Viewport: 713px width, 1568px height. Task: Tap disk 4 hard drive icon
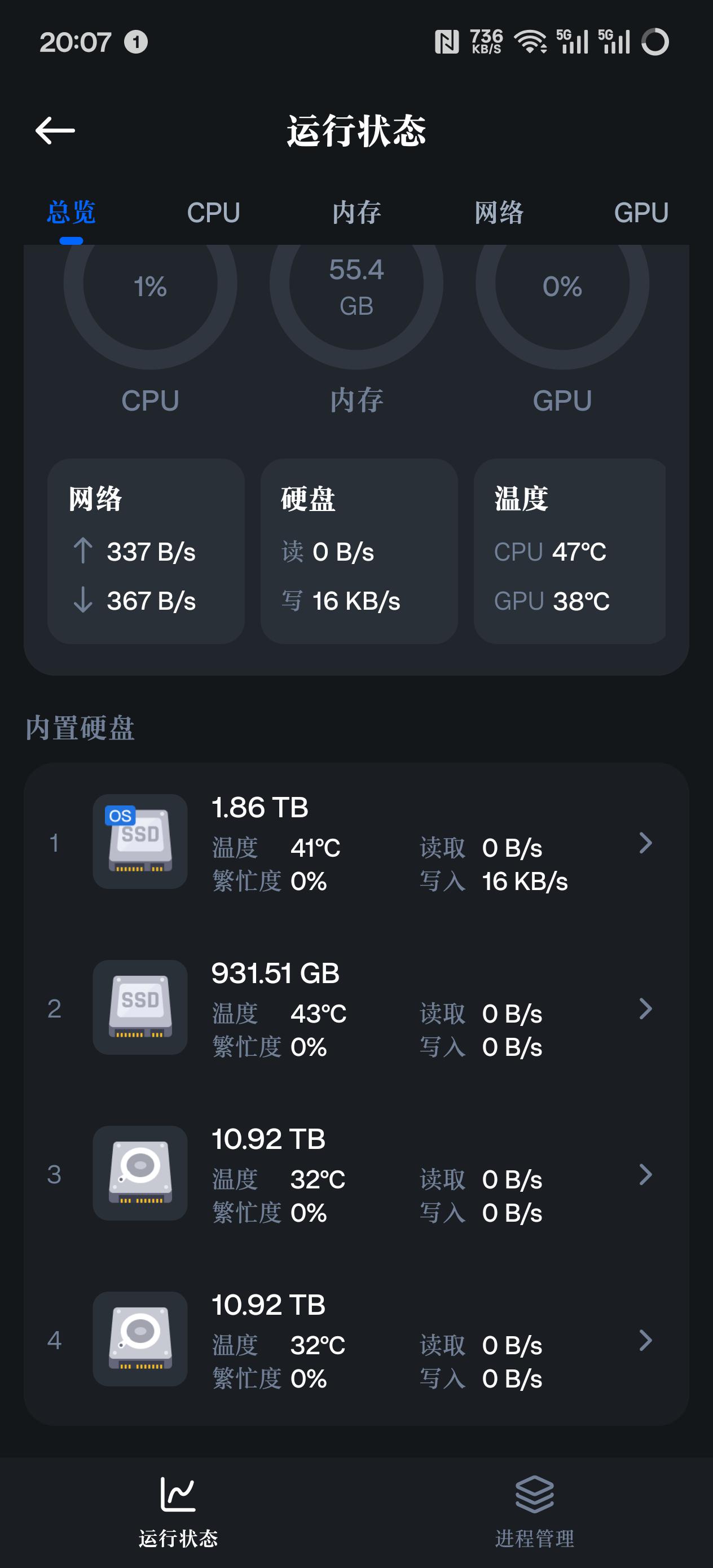click(140, 1338)
